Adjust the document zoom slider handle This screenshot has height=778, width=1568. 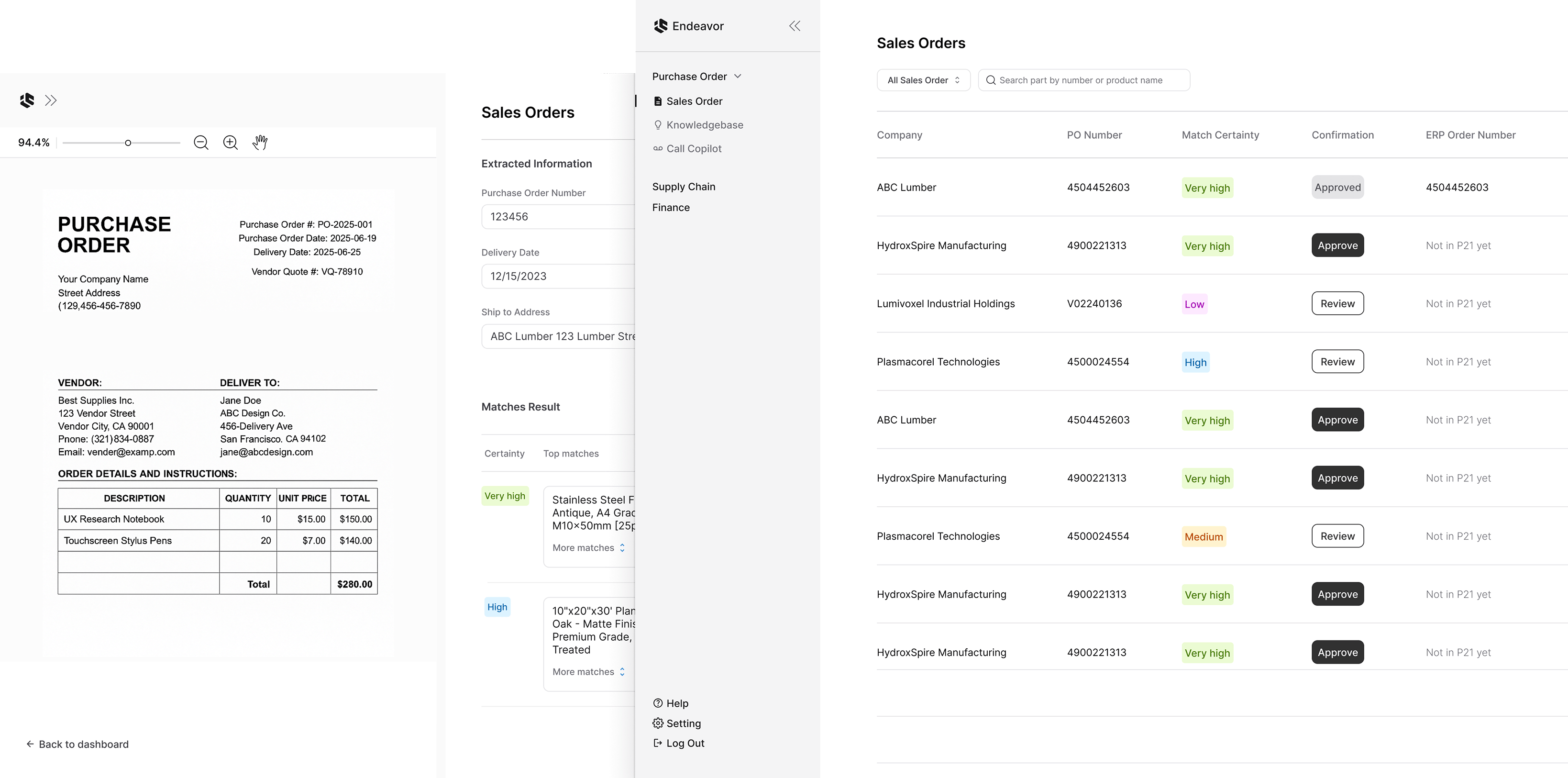click(128, 143)
